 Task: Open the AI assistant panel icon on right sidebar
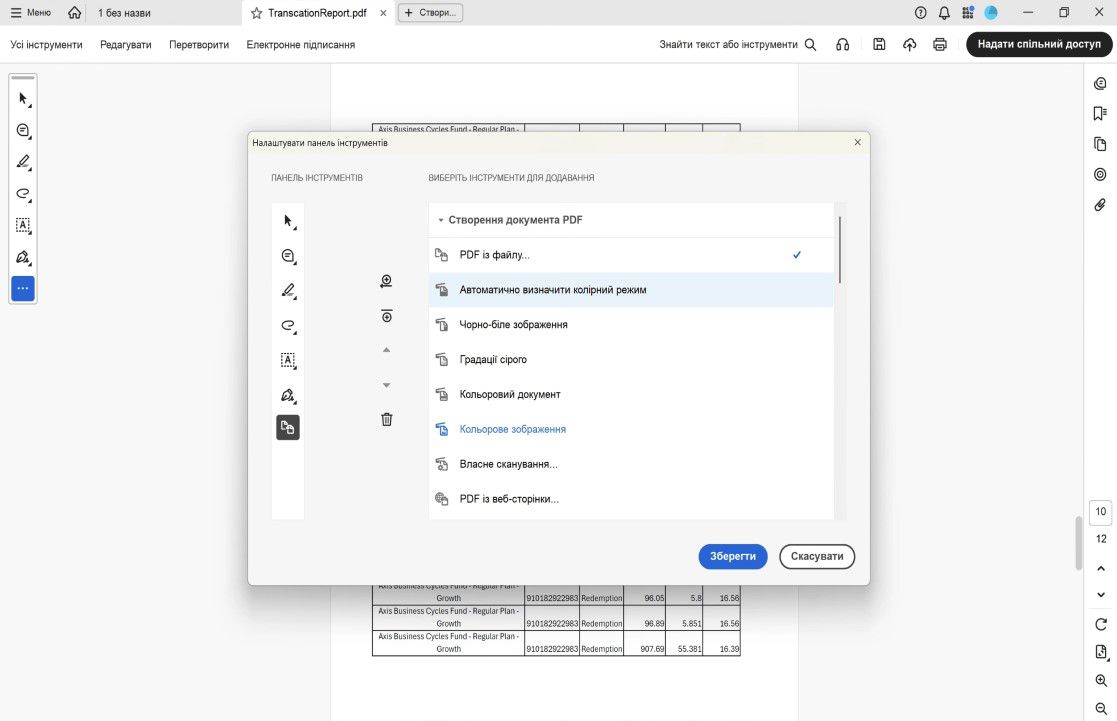(x=1100, y=84)
